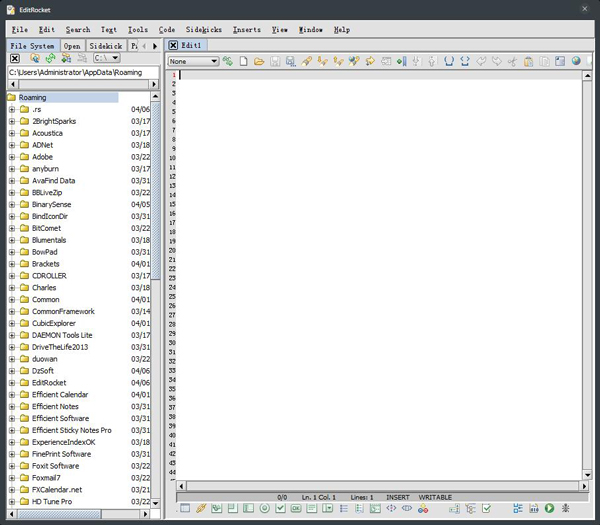Viewport: 600px width, 525px height.
Task: Click the colored circles icon in the bottom toolbar
Action: [423, 509]
